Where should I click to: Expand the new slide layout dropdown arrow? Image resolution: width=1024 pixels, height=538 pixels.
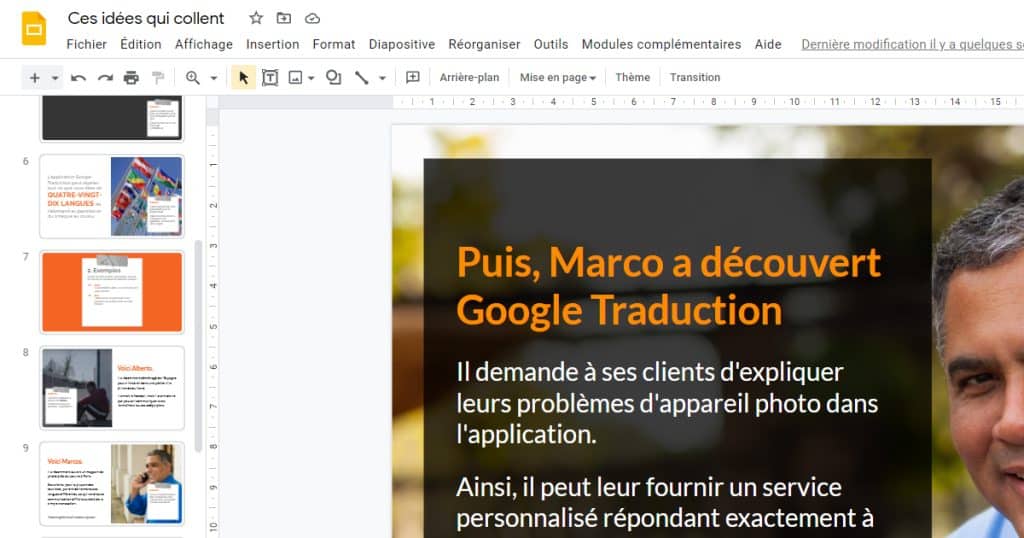point(55,78)
